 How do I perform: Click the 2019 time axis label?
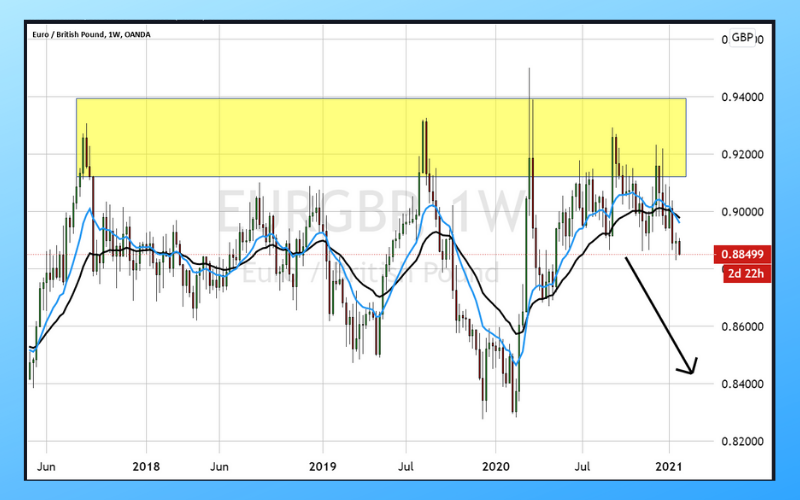pyautogui.click(x=323, y=466)
